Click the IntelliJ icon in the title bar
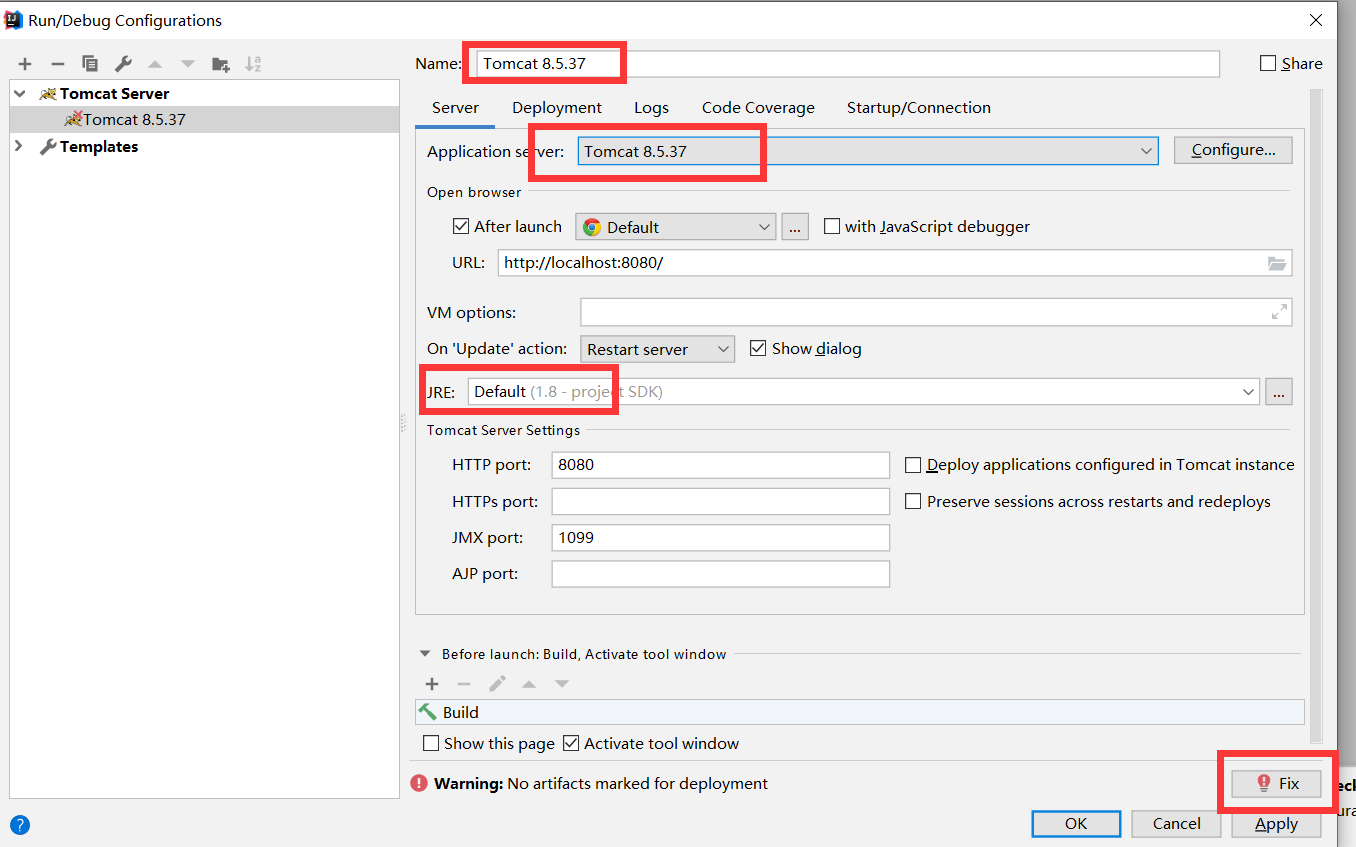The width and height of the screenshot is (1356, 847). [14, 20]
